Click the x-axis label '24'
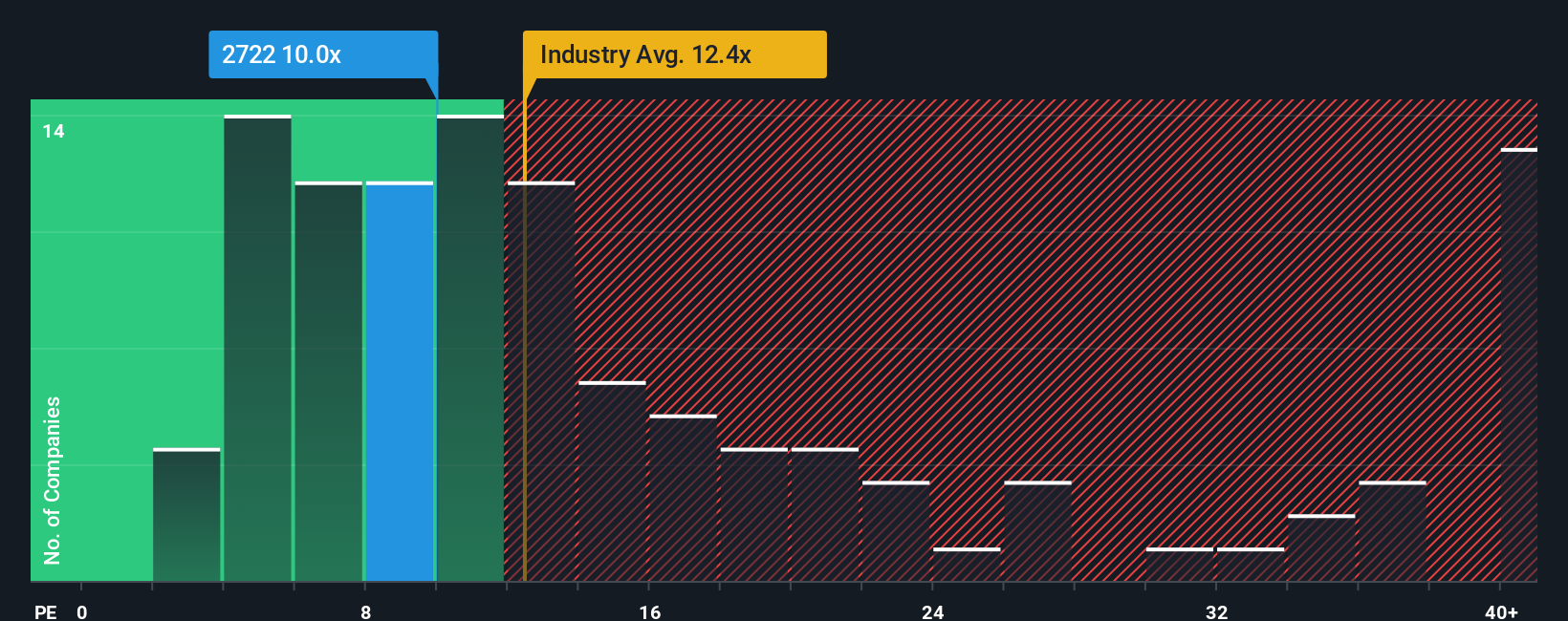Viewport: 1568px width, 621px height. [x=933, y=611]
